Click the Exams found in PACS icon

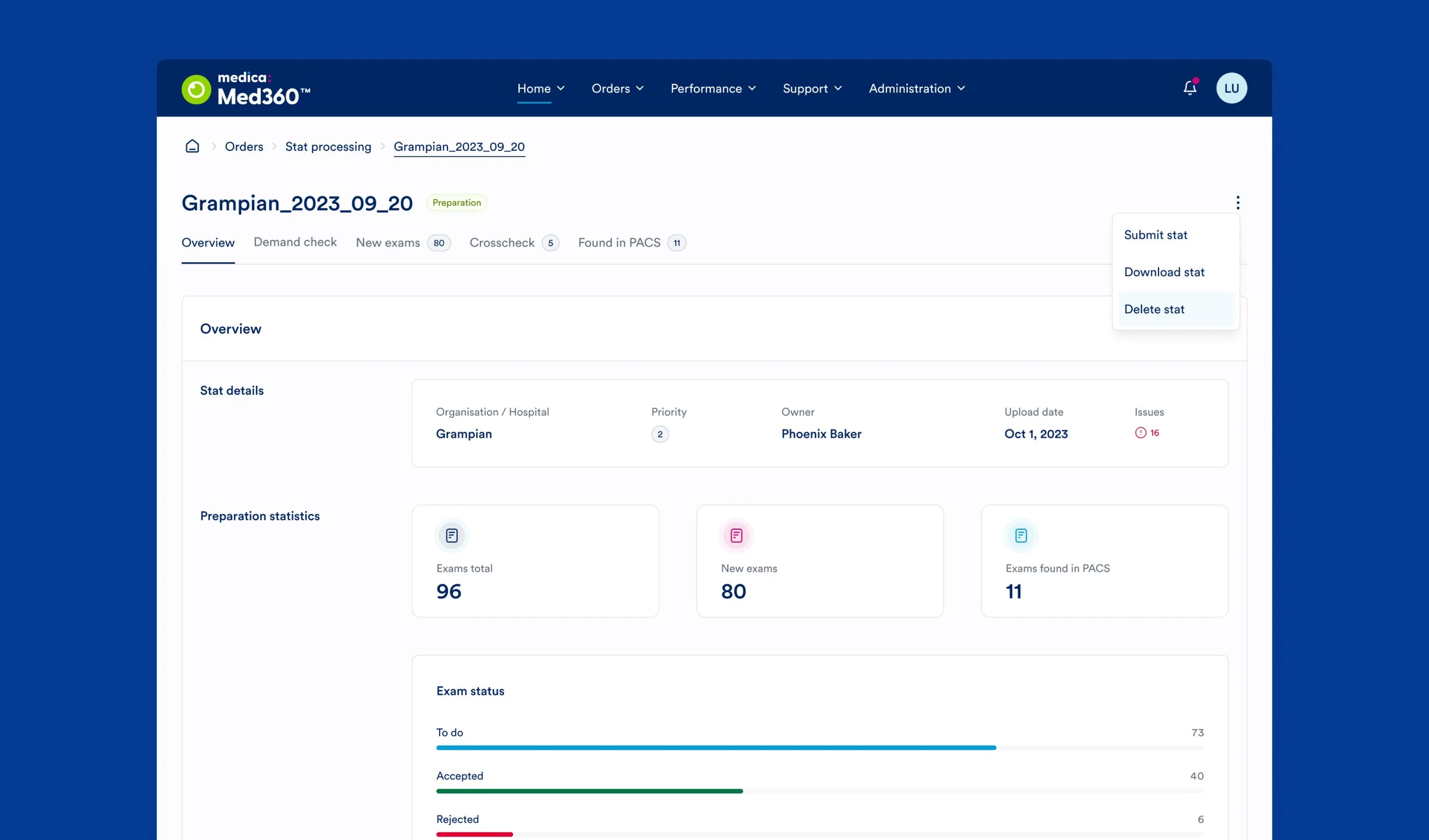1021,535
